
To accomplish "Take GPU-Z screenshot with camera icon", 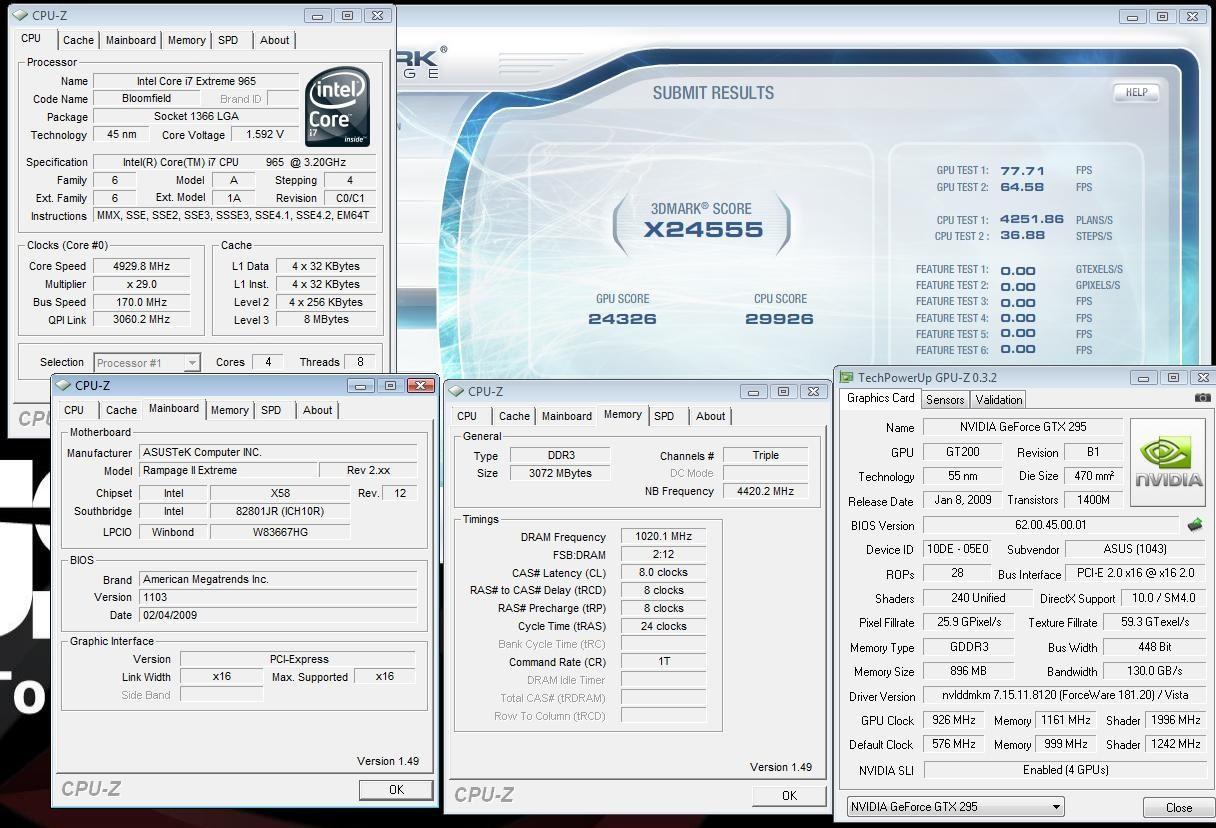I will pos(1203,398).
